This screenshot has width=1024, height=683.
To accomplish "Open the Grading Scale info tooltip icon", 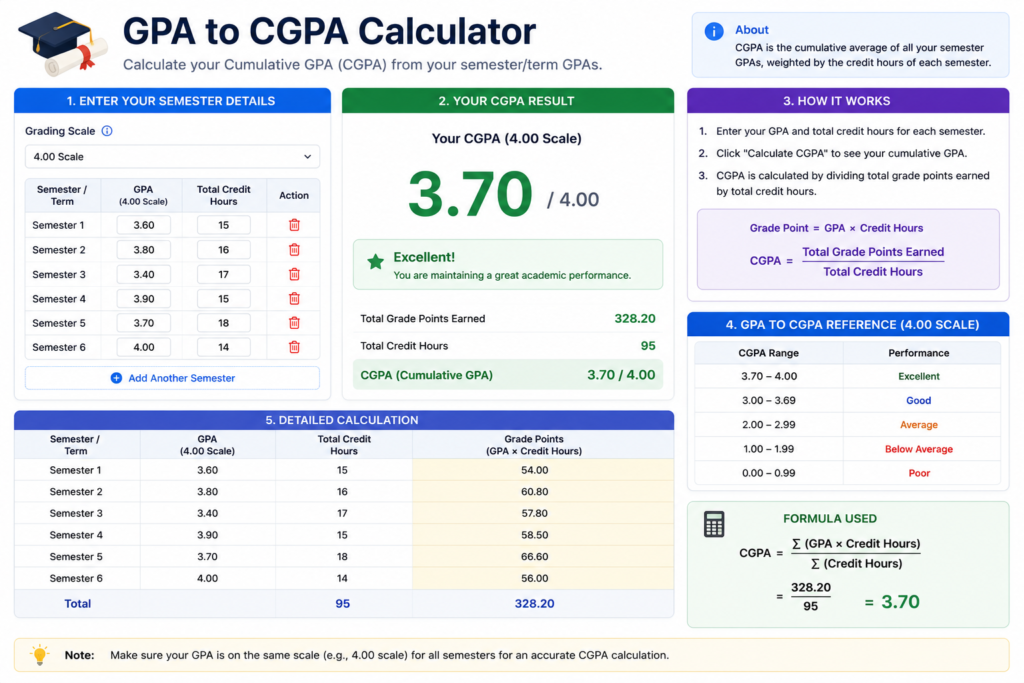I will click(x=107, y=131).
